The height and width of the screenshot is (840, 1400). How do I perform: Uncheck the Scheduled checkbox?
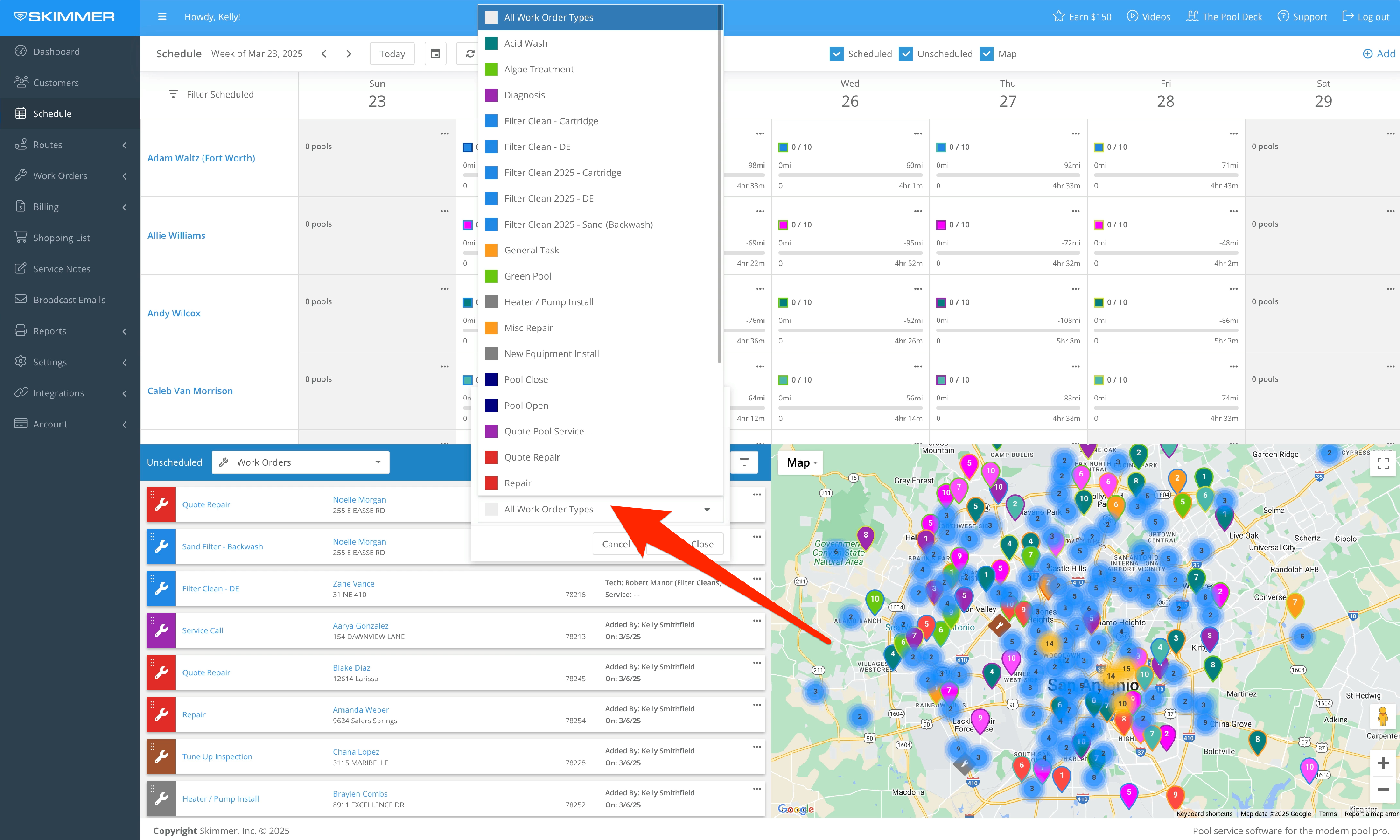point(836,54)
